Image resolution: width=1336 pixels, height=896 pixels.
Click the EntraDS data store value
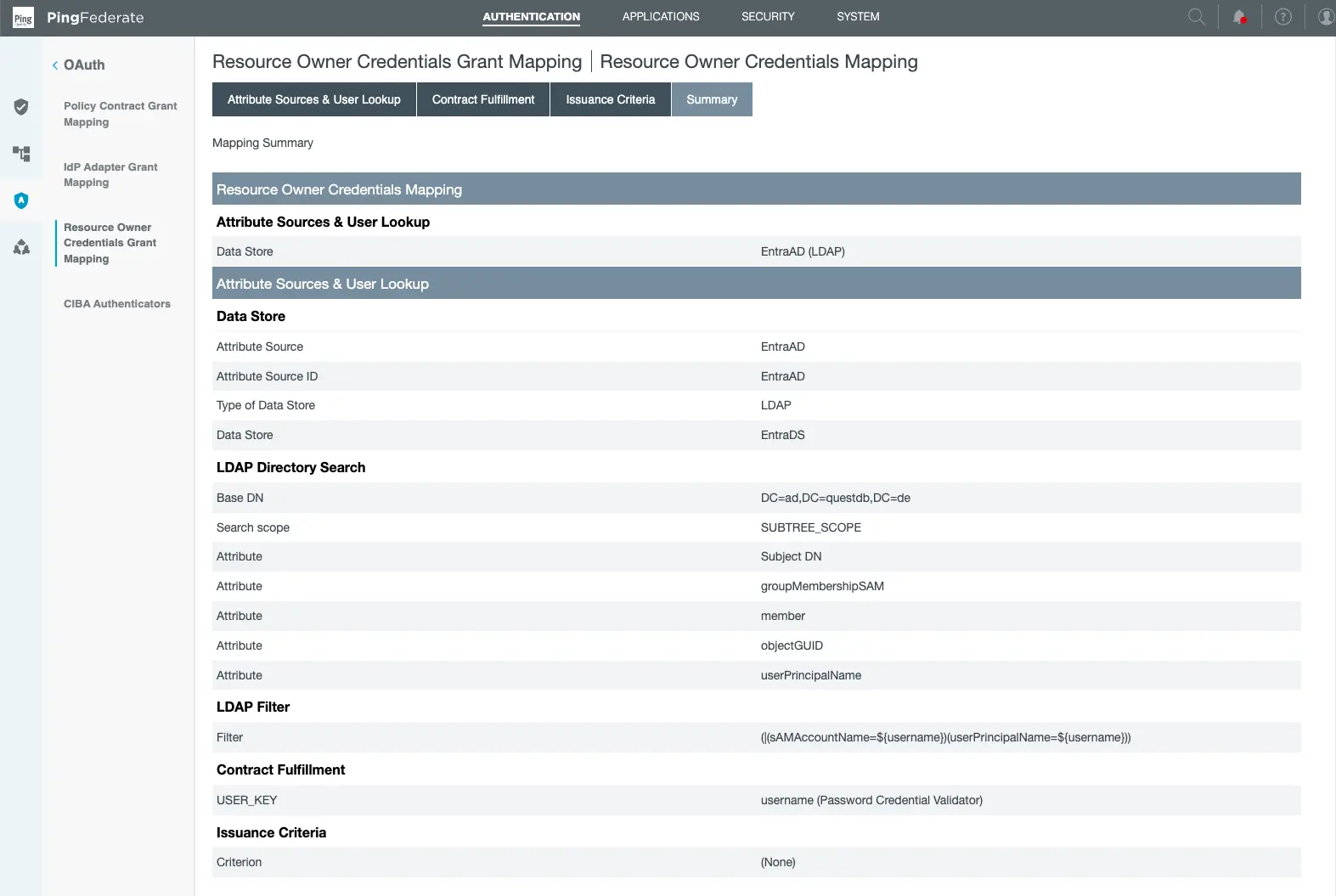pos(782,435)
